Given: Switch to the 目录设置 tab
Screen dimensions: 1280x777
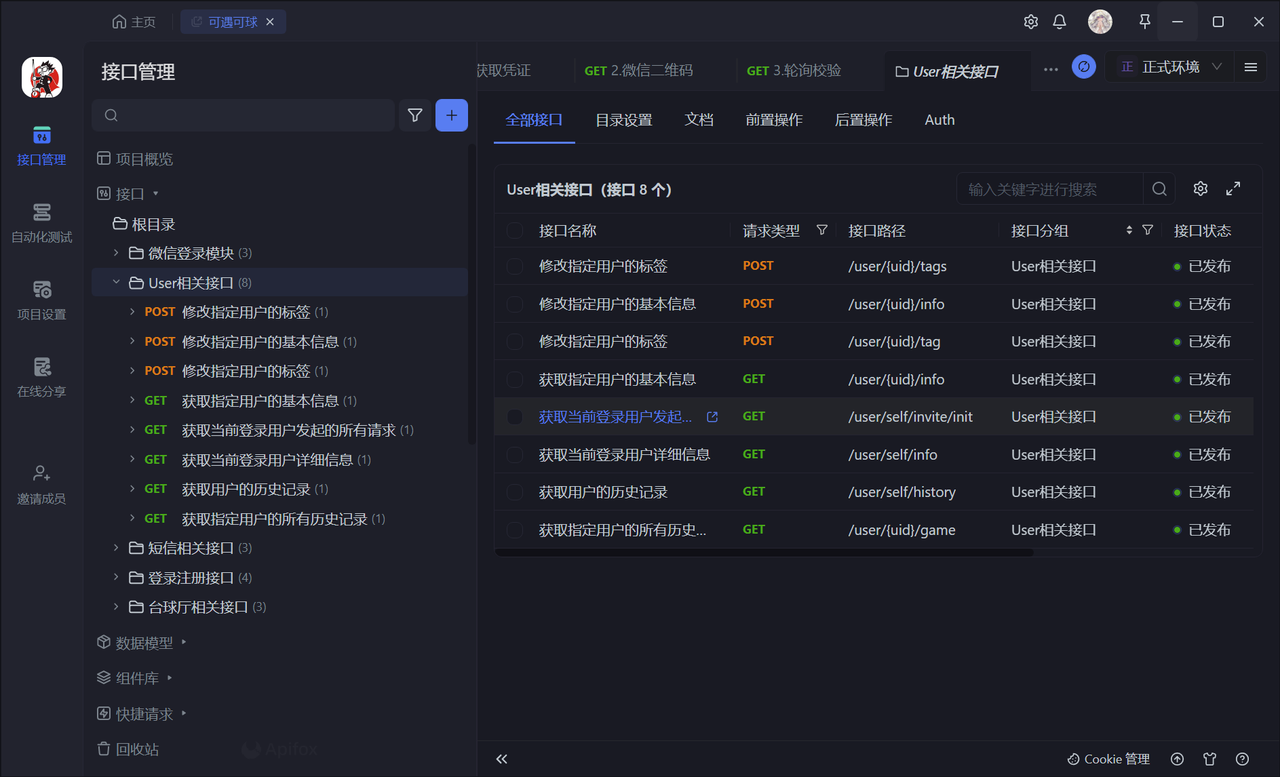Looking at the screenshot, I should click(x=624, y=120).
